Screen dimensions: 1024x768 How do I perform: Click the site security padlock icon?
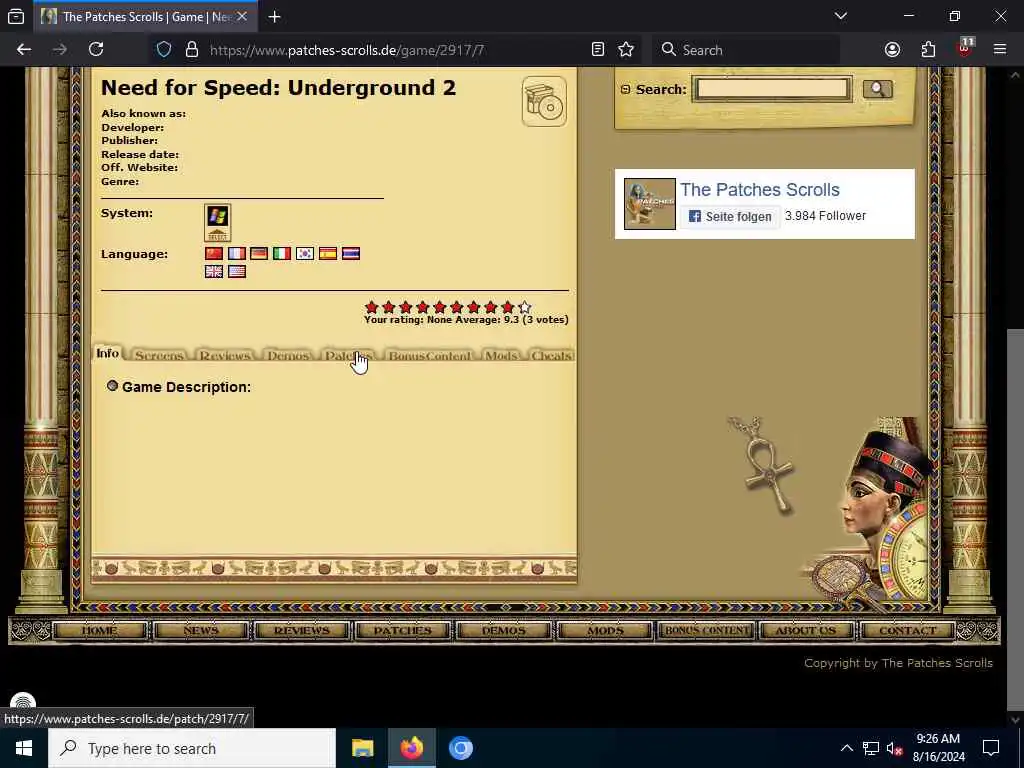(x=191, y=50)
